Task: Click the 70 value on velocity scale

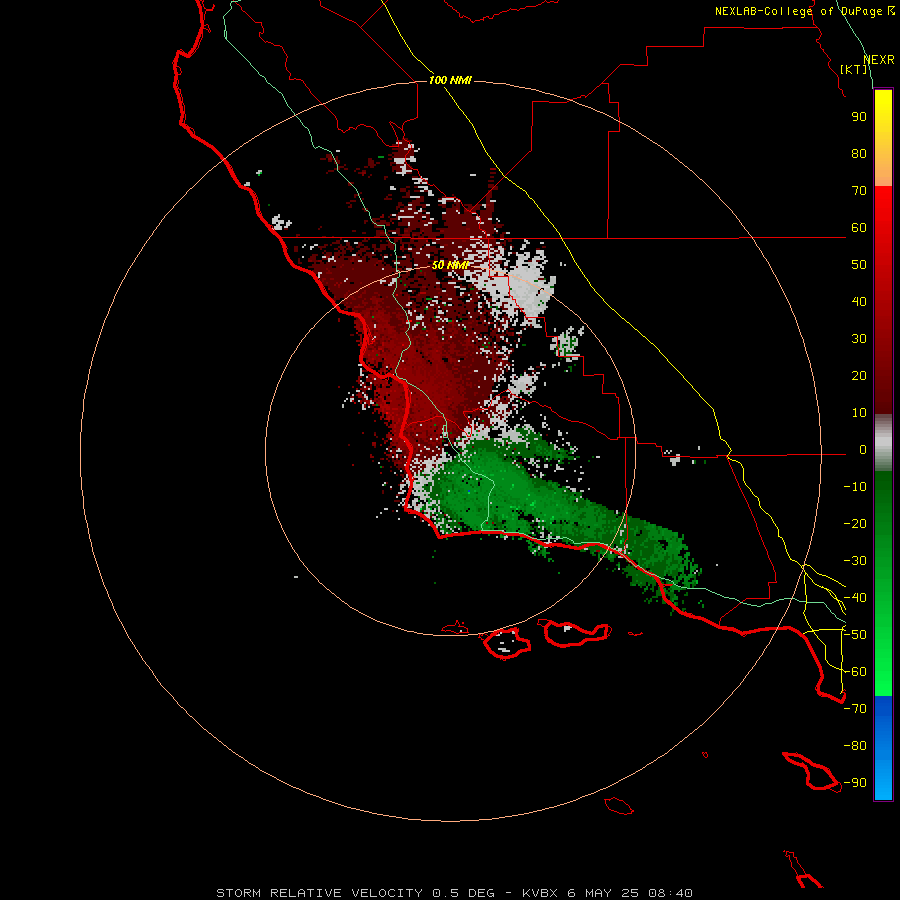Action: (x=859, y=191)
